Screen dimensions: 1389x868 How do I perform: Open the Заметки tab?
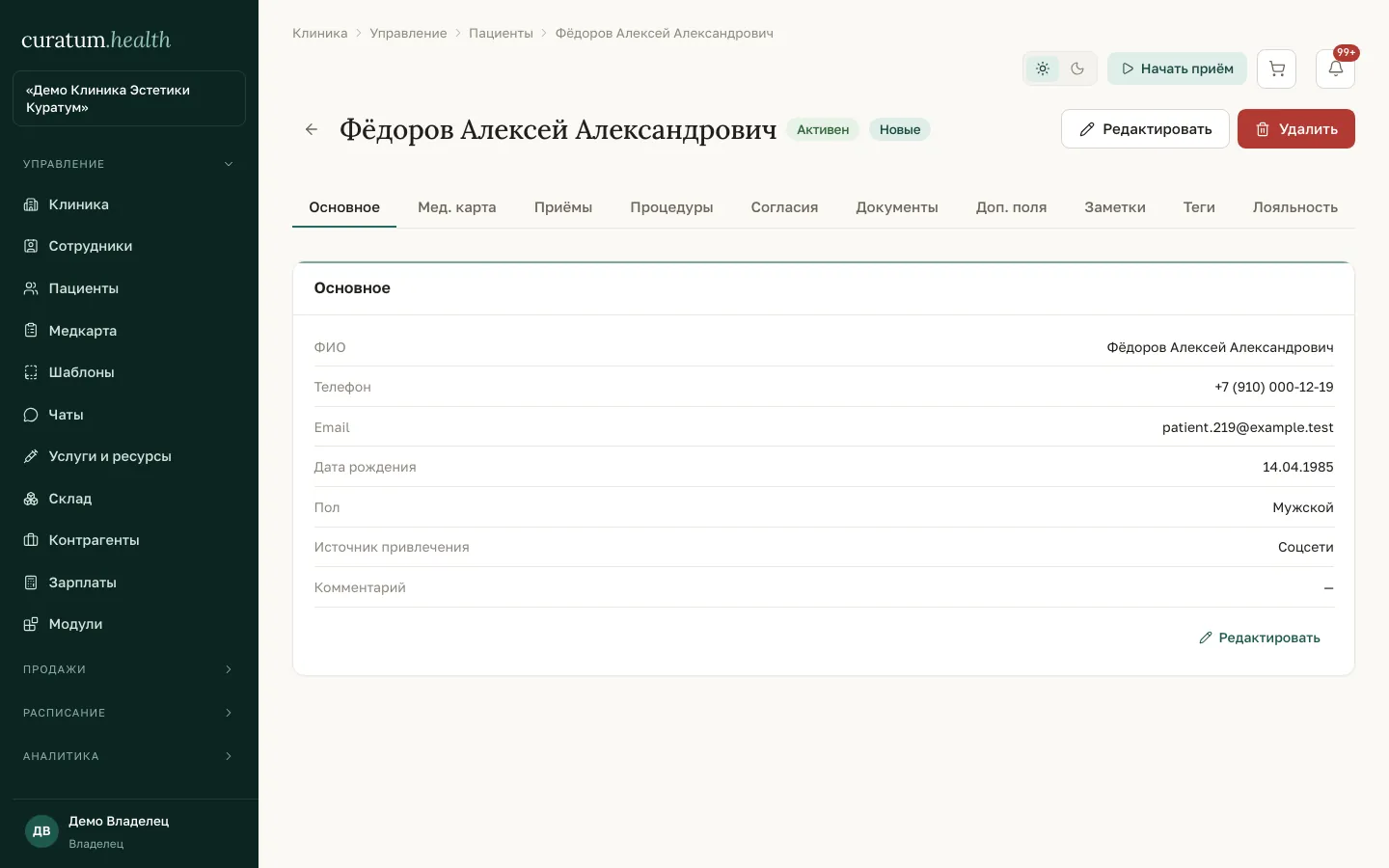[x=1115, y=207]
